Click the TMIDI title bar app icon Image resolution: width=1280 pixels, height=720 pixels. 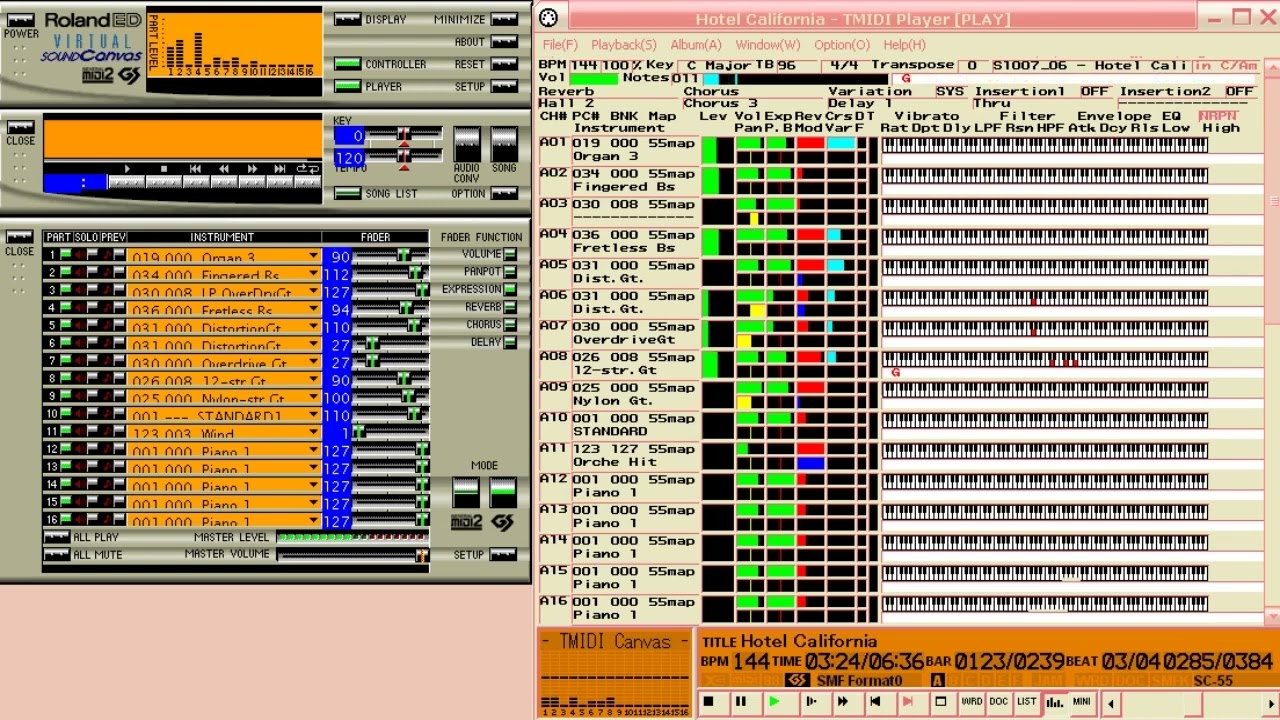548,18
